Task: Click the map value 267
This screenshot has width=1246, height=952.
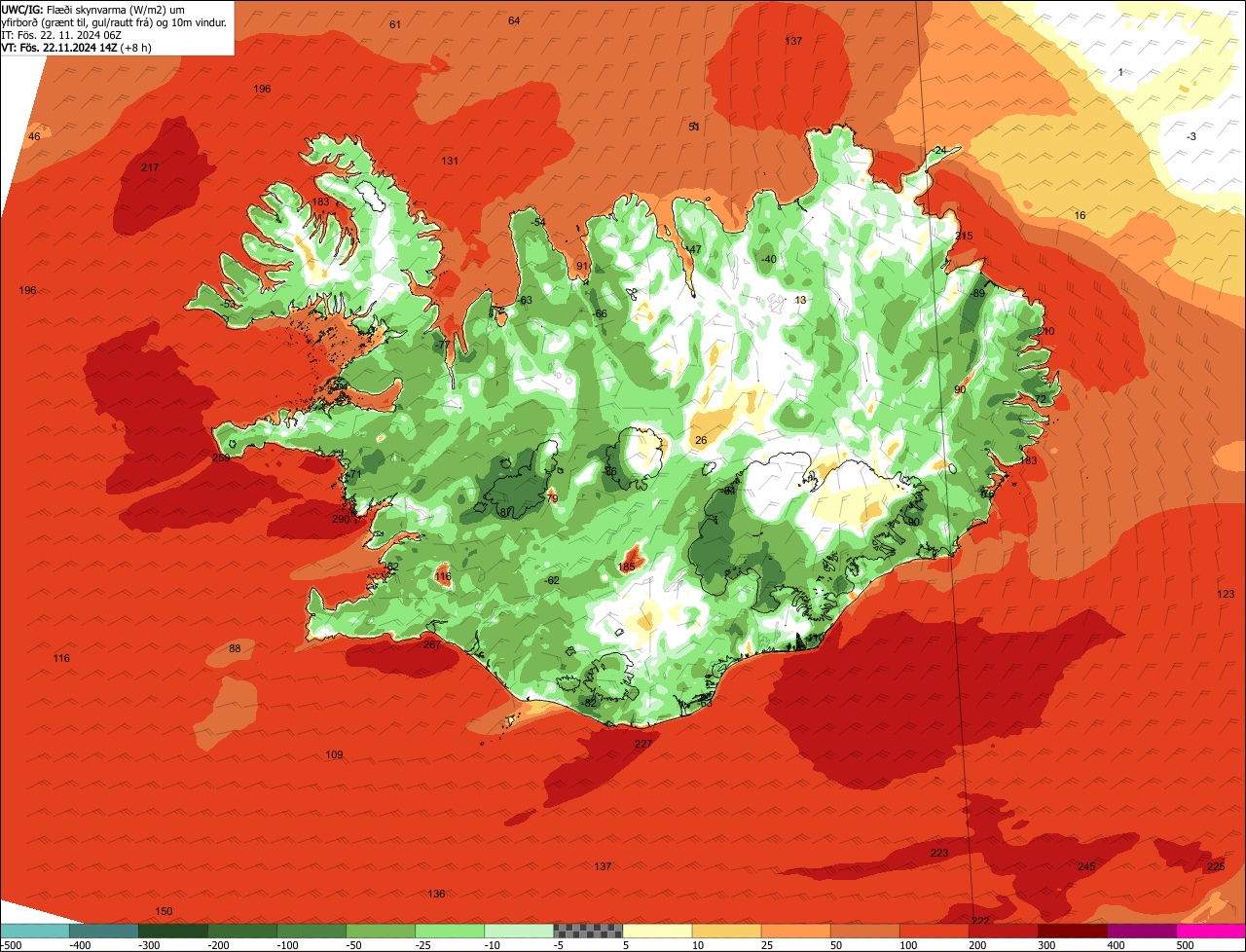Action: click(x=432, y=644)
